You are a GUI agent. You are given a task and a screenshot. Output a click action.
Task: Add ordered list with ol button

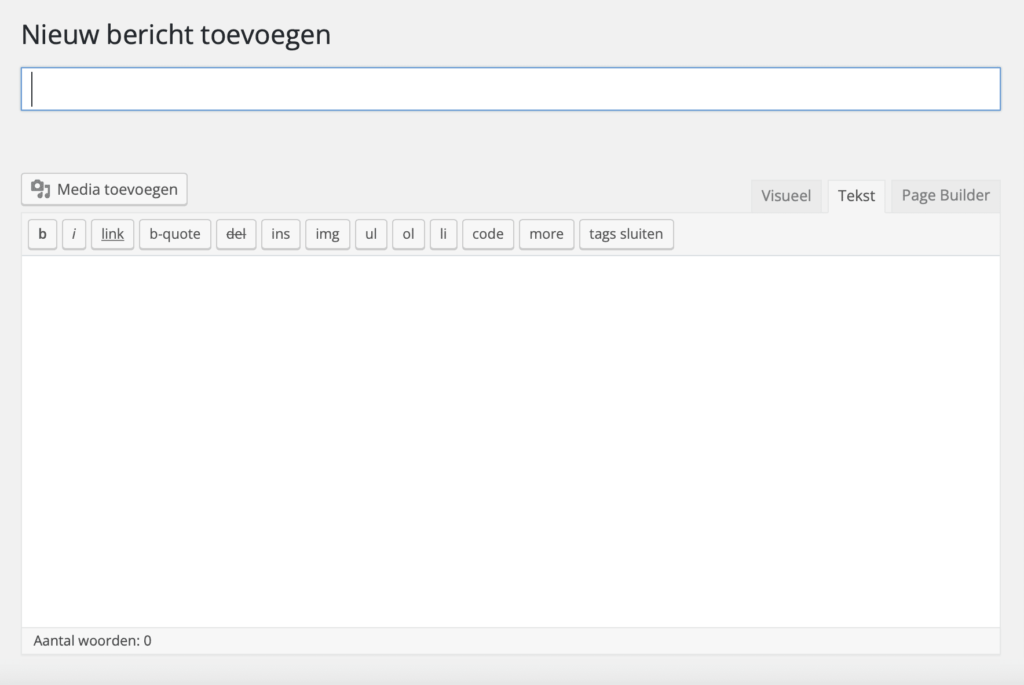[x=408, y=234]
